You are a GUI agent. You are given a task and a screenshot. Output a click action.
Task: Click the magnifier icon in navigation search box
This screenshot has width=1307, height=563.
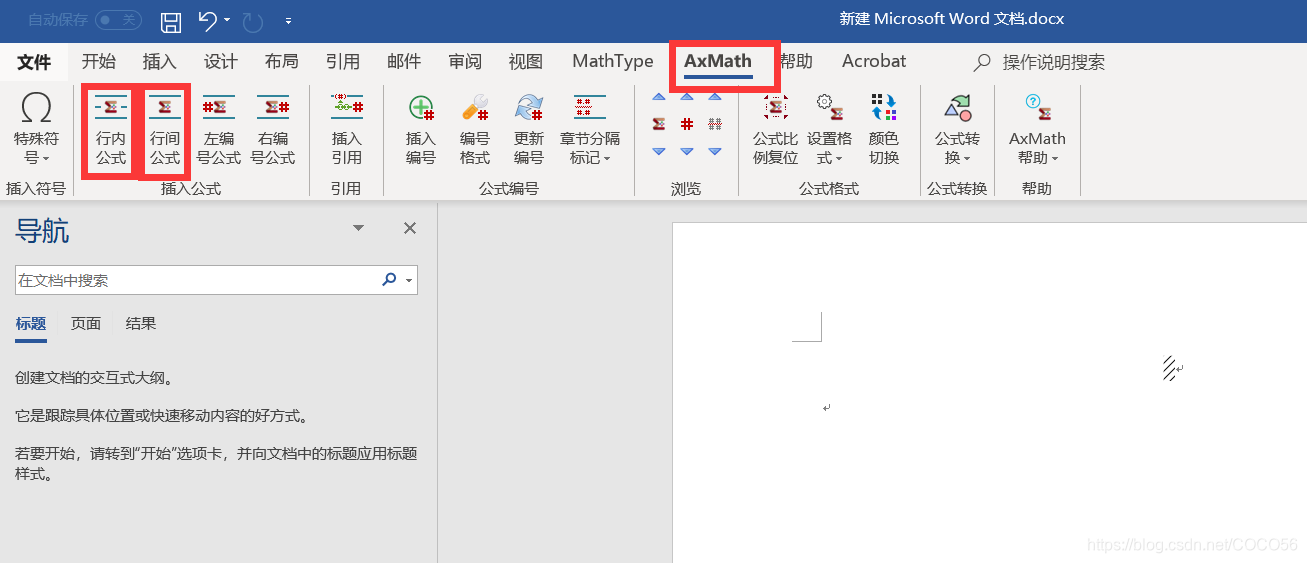coord(389,280)
